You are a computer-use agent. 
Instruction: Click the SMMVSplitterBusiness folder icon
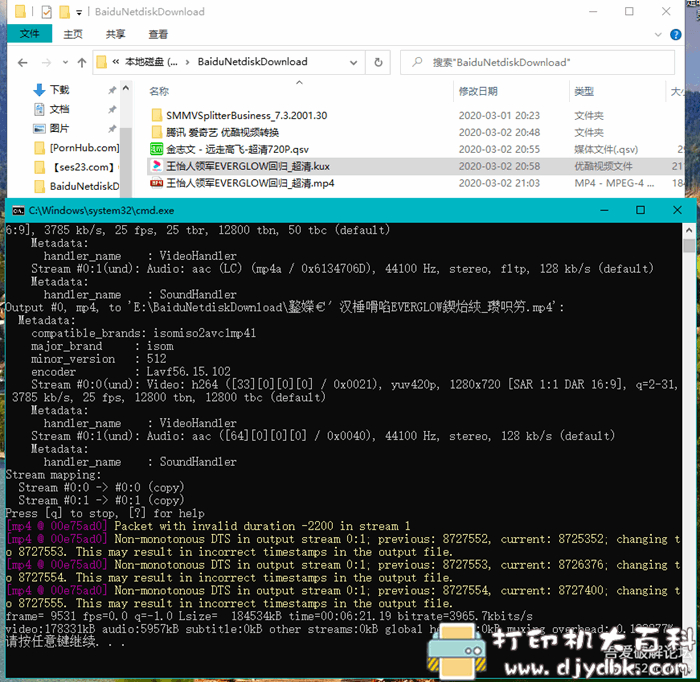click(156, 115)
